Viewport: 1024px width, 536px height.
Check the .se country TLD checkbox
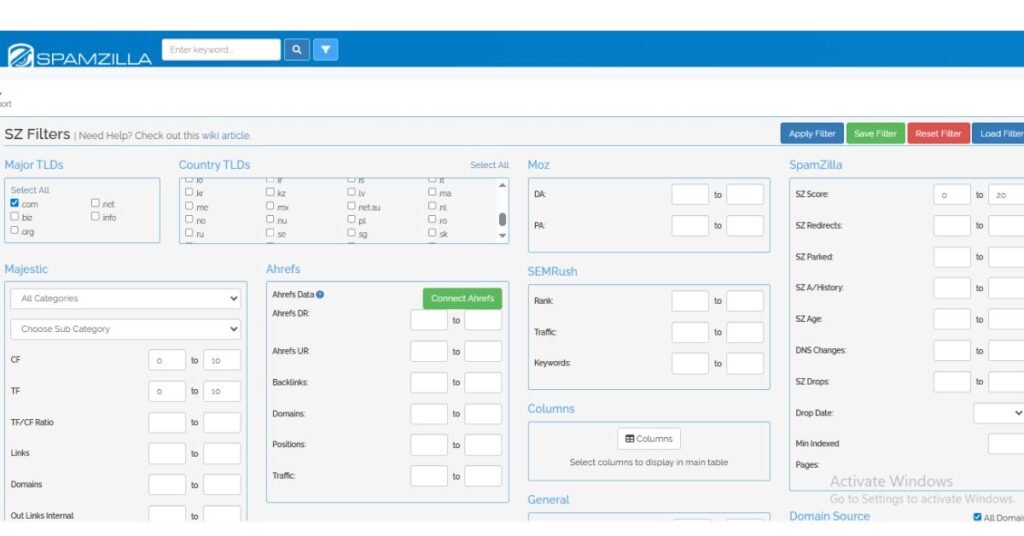[x=270, y=232]
